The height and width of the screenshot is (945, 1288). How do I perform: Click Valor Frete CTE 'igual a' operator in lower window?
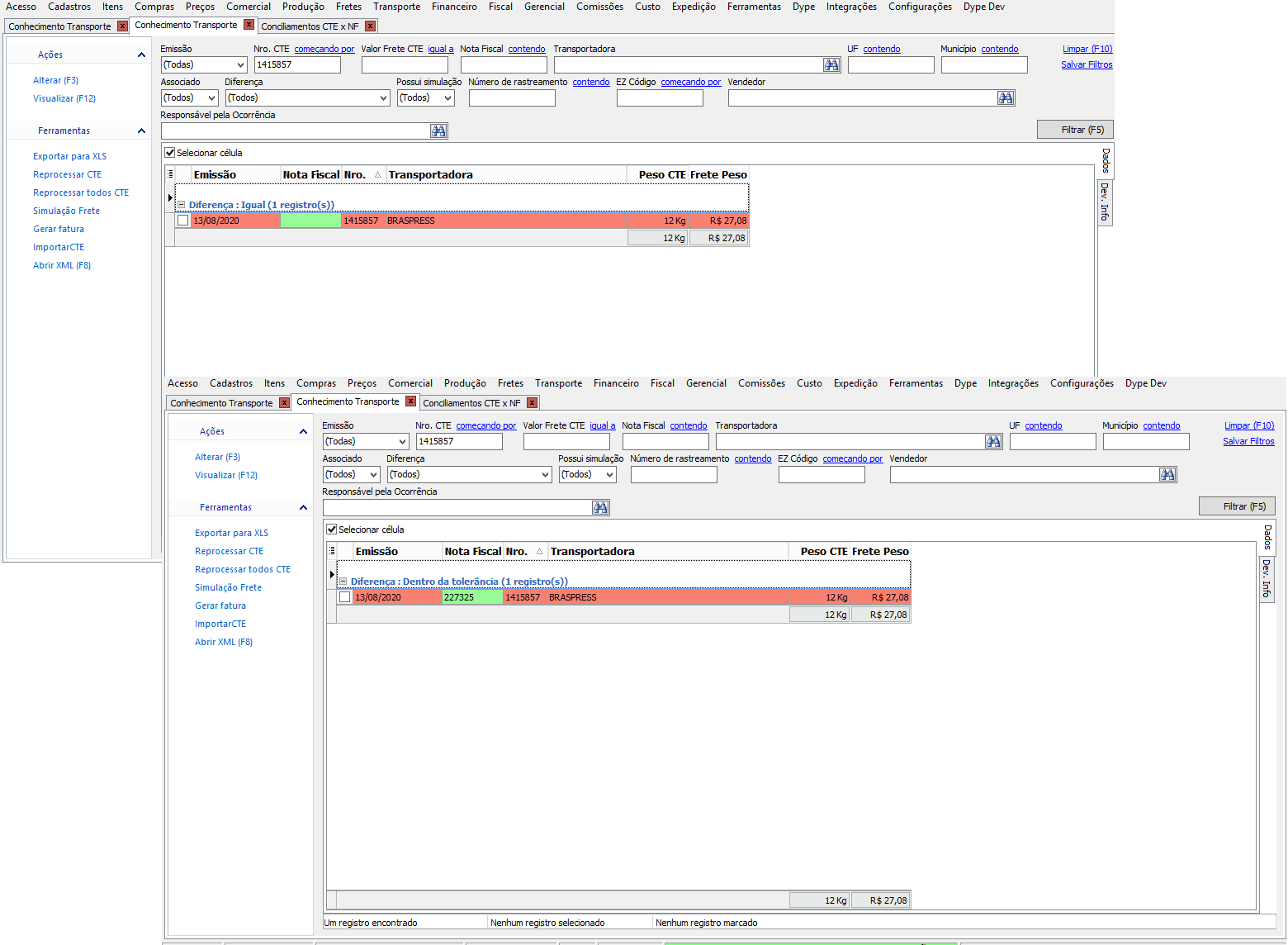point(603,425)
